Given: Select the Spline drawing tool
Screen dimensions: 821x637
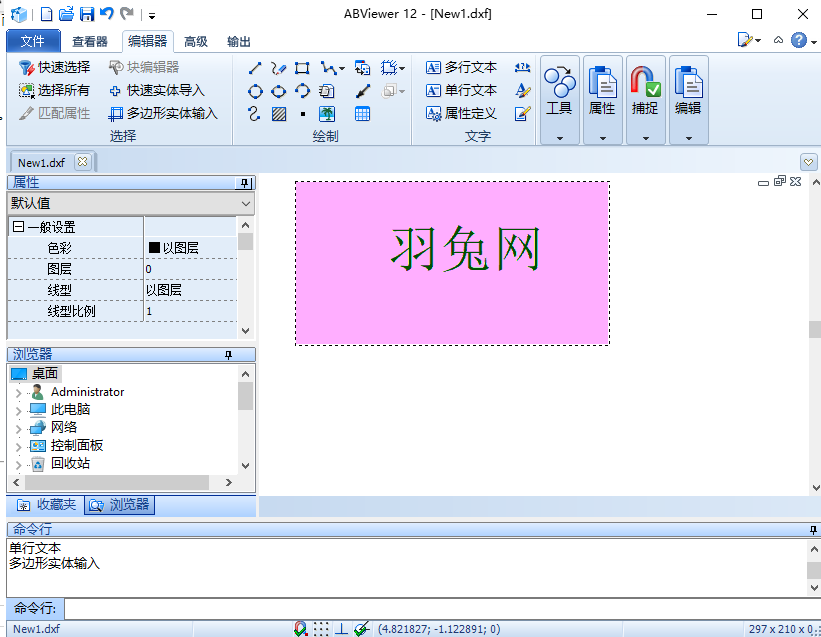Looking at the screenshot, I should [253, 113].
